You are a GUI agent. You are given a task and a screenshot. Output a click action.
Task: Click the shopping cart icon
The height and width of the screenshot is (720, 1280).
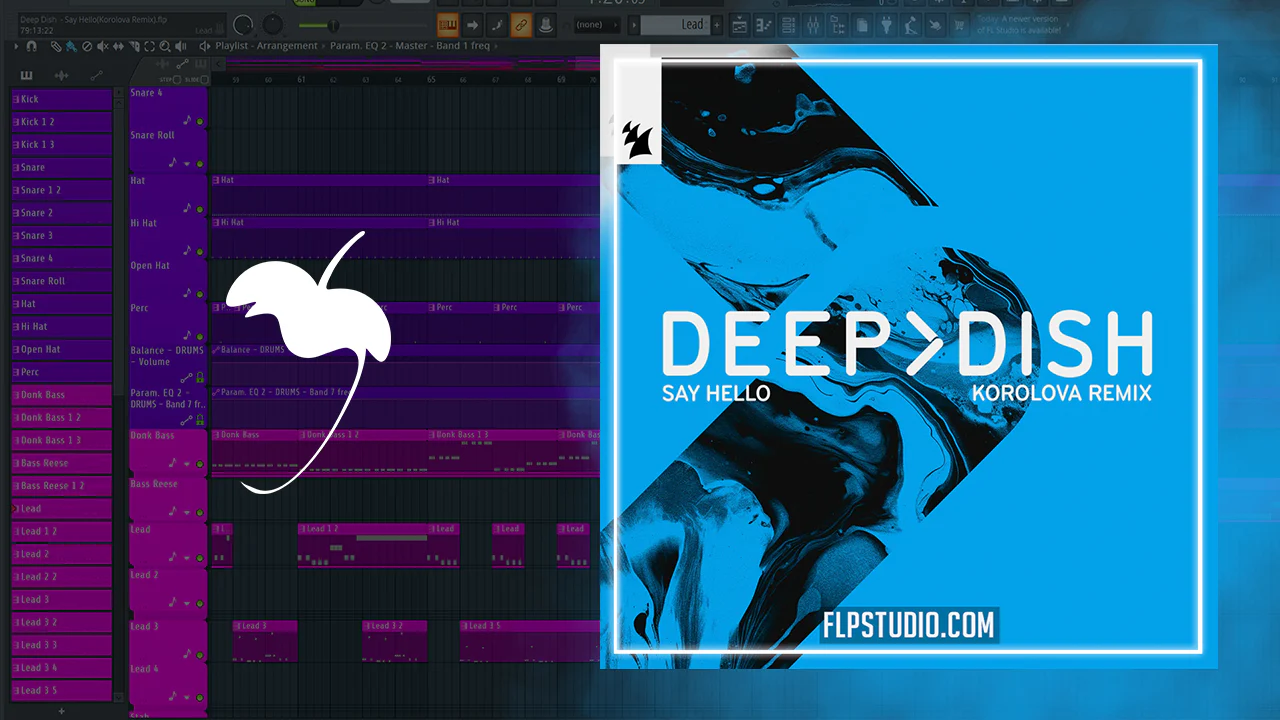coord(960,24)
